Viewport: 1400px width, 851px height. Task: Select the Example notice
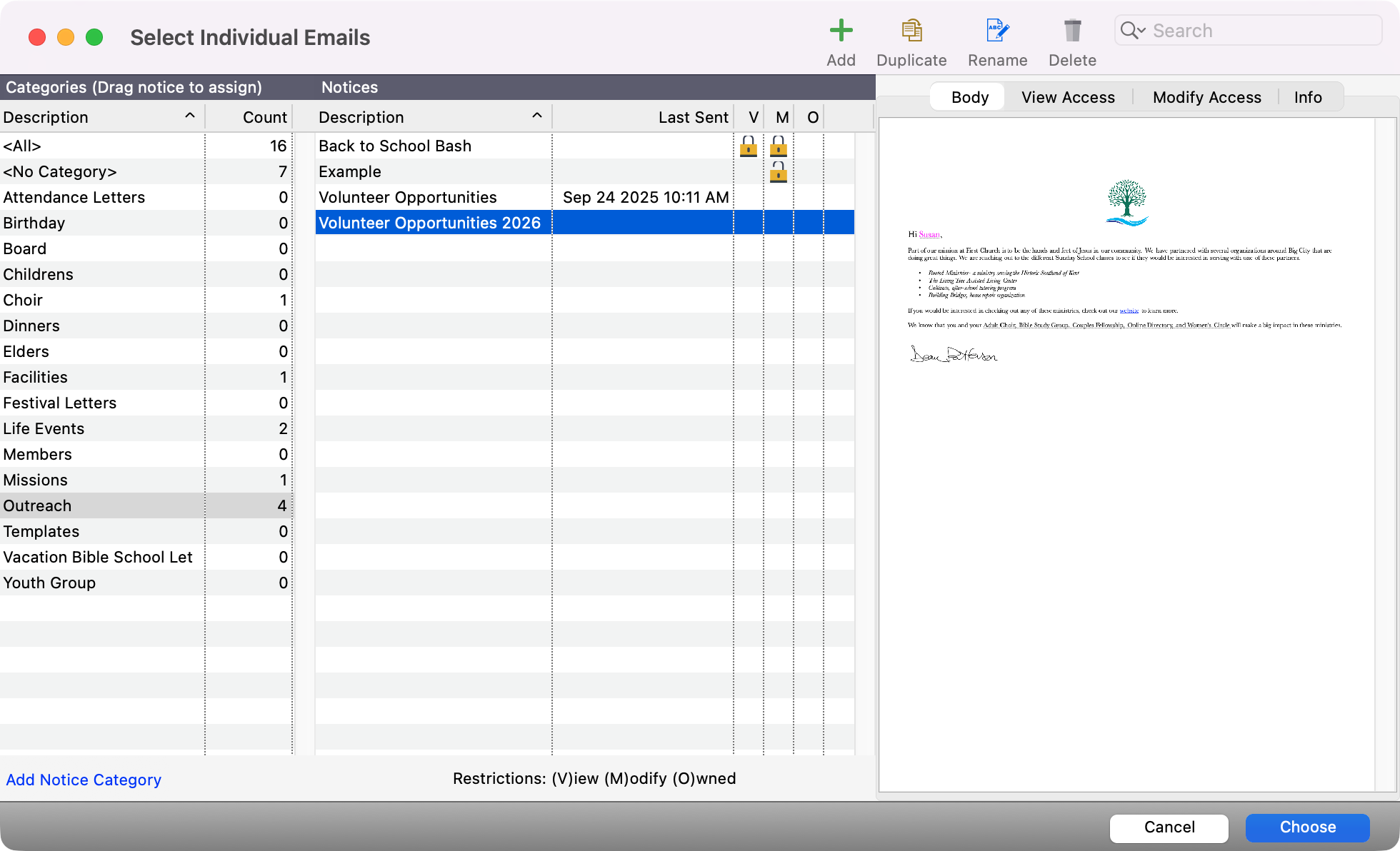pos(585,171)
